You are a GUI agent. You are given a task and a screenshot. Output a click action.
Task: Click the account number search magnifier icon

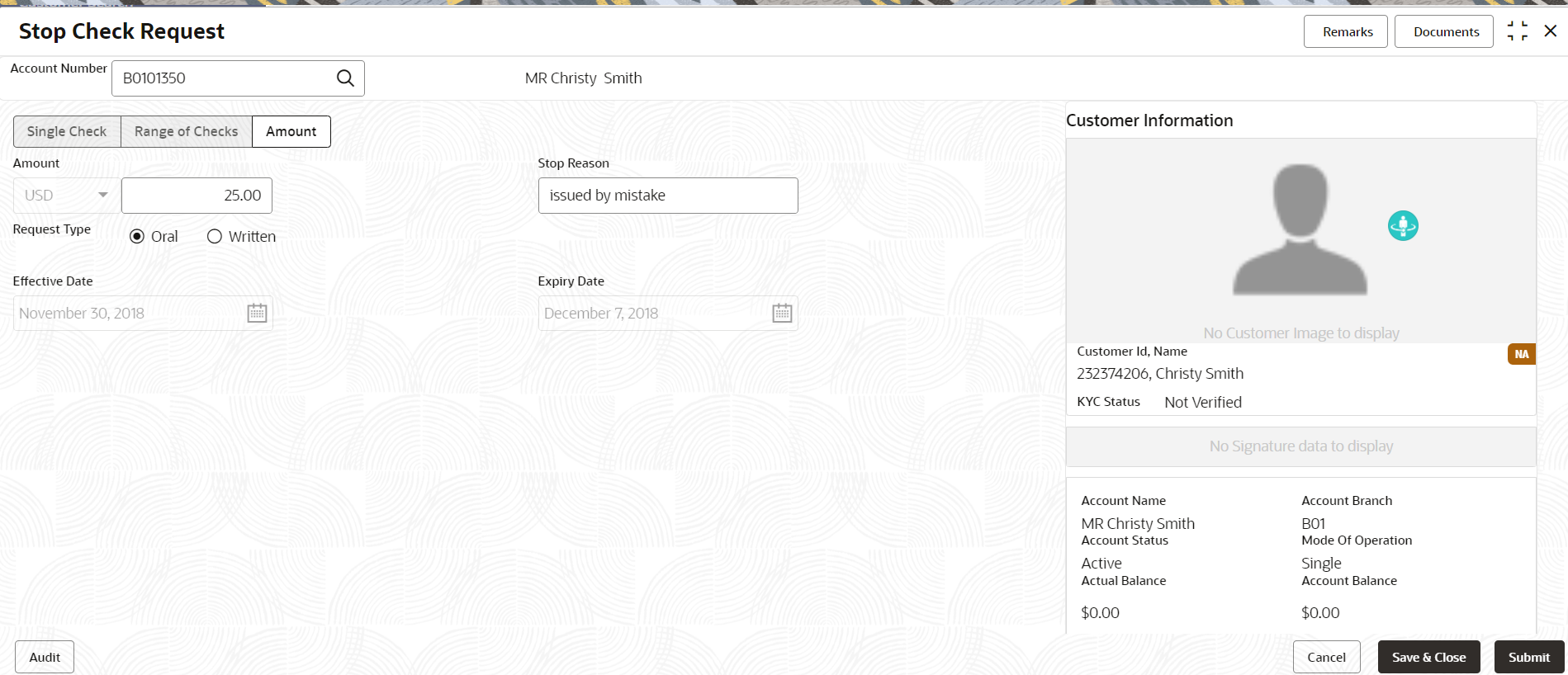[x=345, y=78]
